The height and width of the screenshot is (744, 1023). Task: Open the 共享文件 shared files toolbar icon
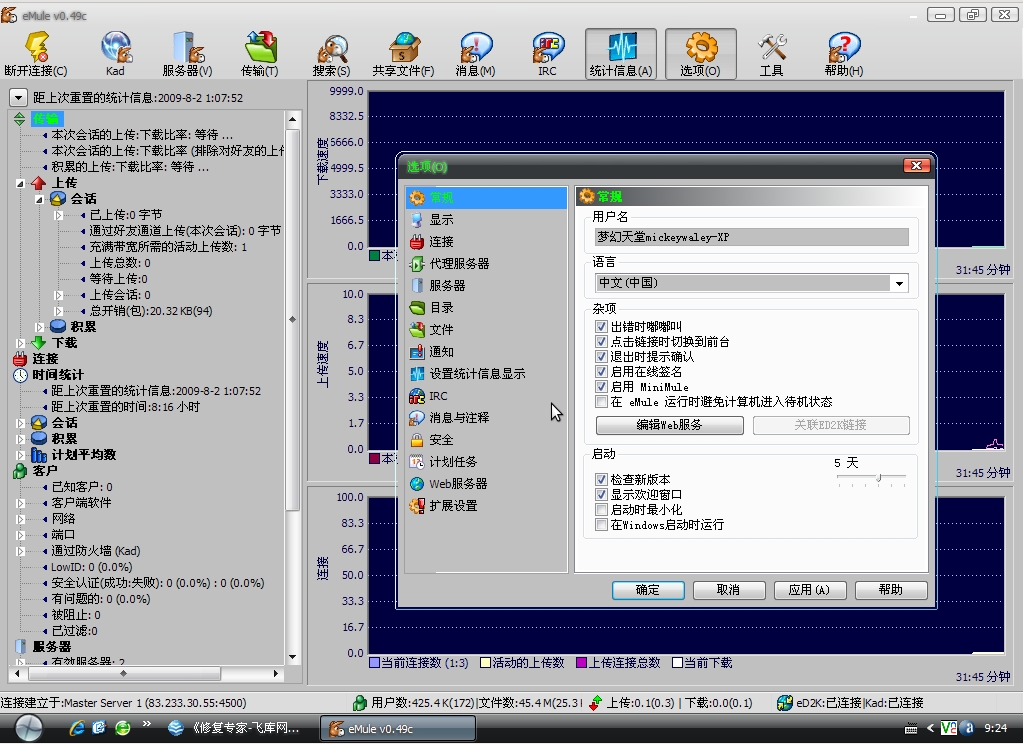point(403,54)
